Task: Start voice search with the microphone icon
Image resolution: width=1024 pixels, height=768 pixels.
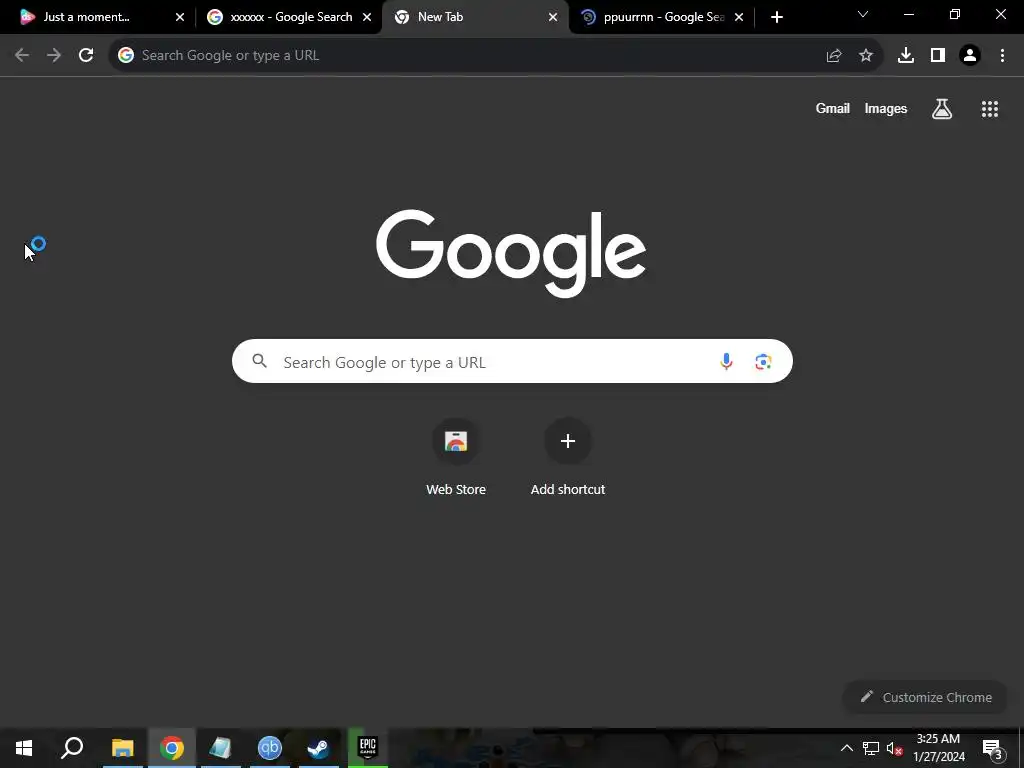Action: pyautogui.click(x=726, y=361)
